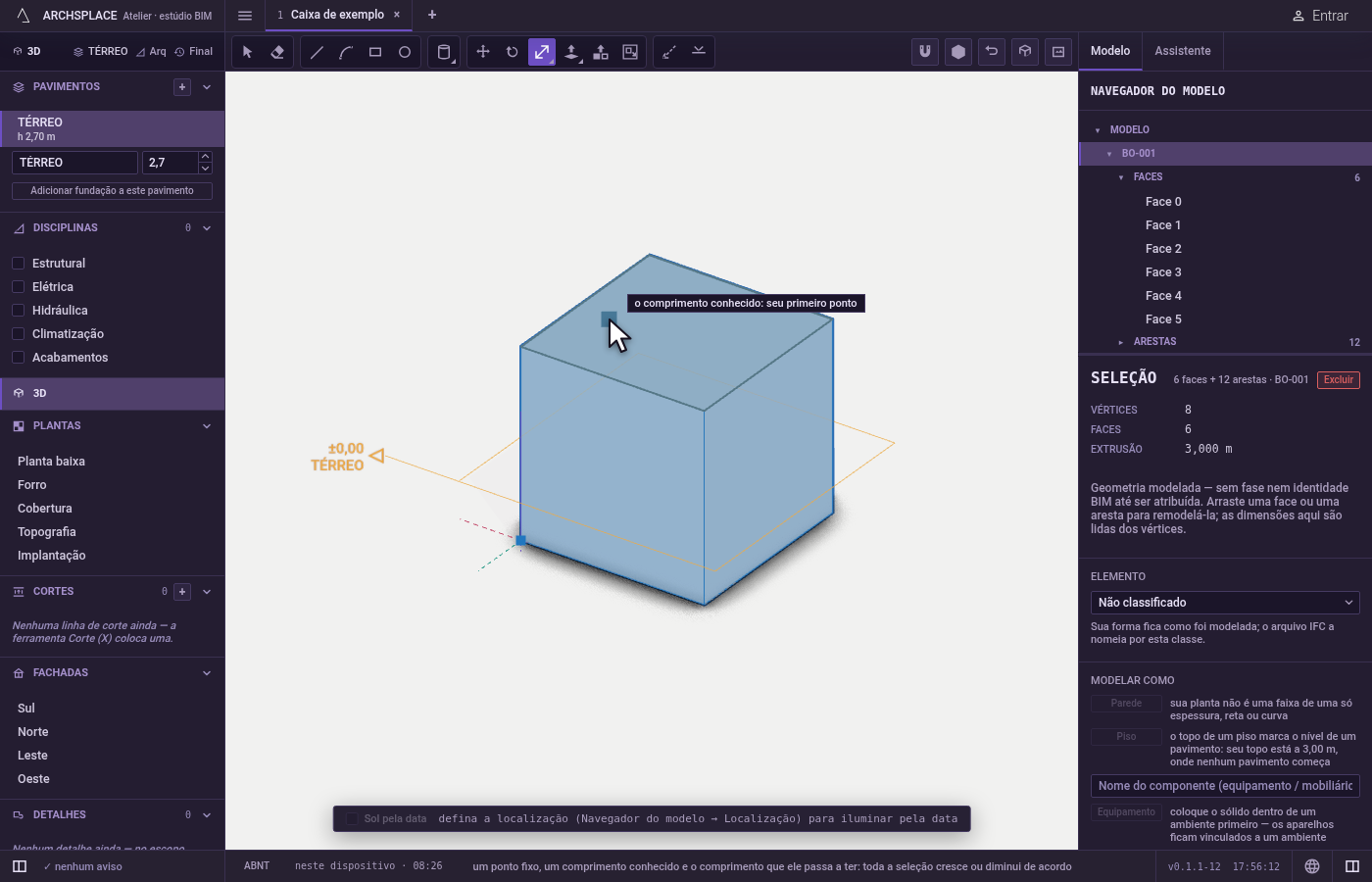The image size is (1372, 882).
Task: Collapse the Plantas section chevron
Action: pos(207,426)
